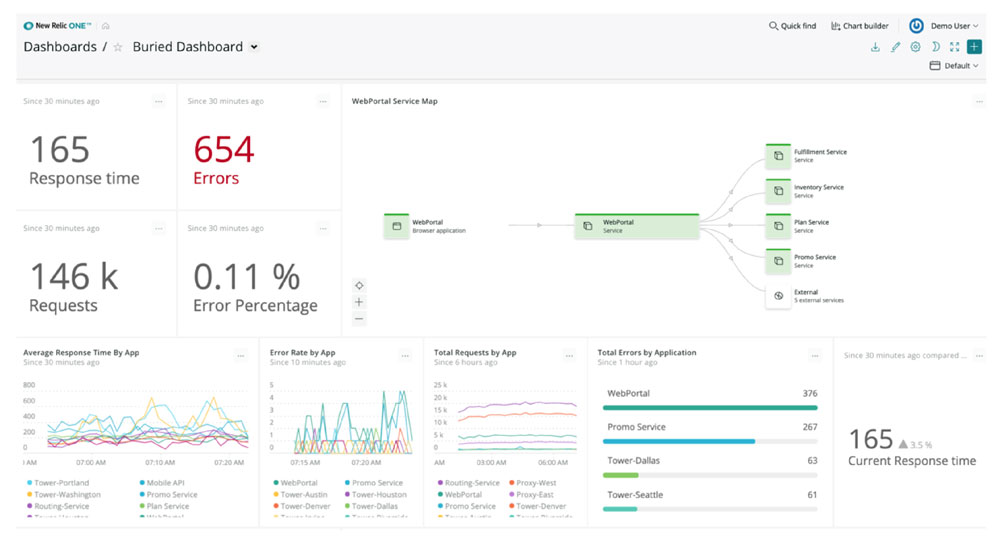The height and width of the screenshot is (537, 1000).
Task: Open Current Response time widget options
Action: pos(979,356)
